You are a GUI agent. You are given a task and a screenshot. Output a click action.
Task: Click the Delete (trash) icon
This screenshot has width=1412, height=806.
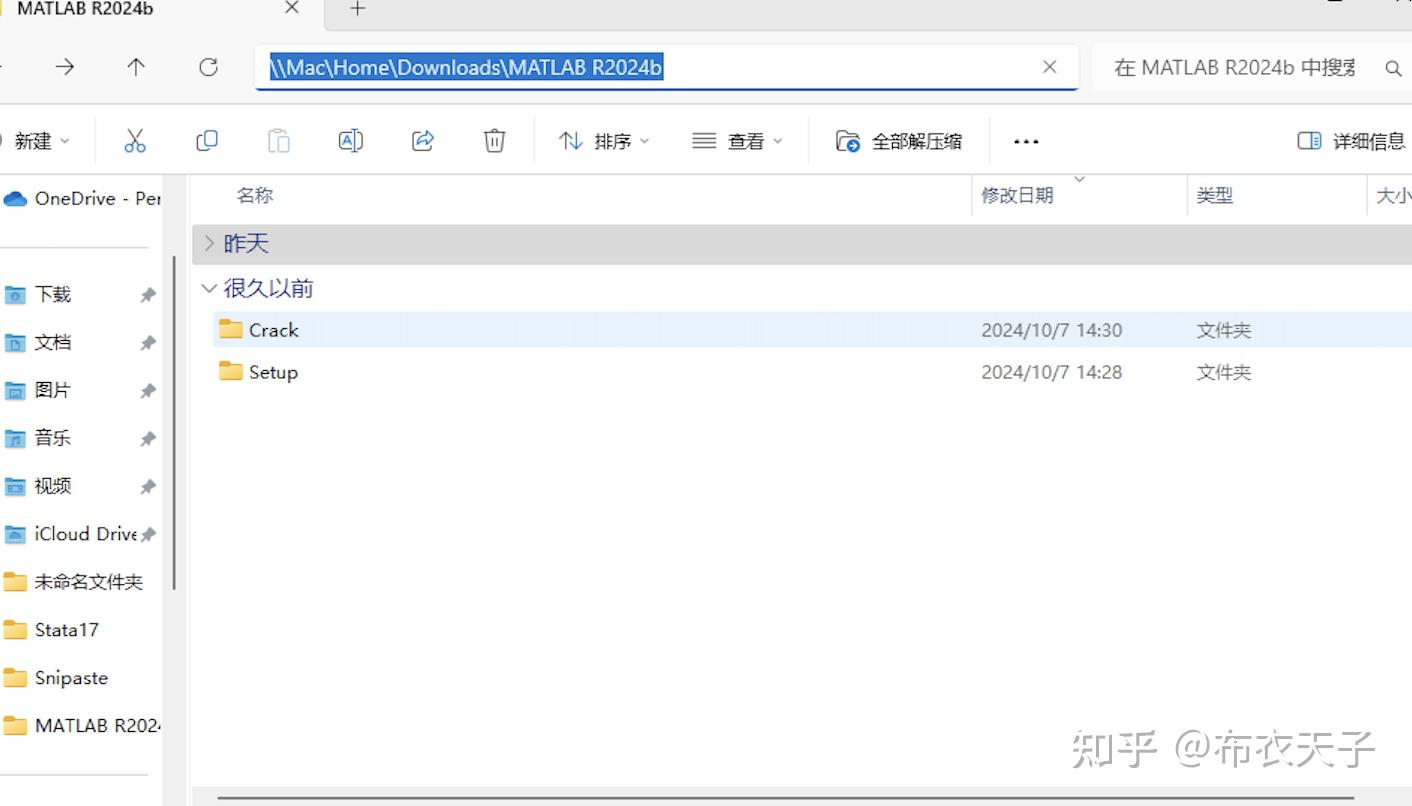(x=494, y=140)
